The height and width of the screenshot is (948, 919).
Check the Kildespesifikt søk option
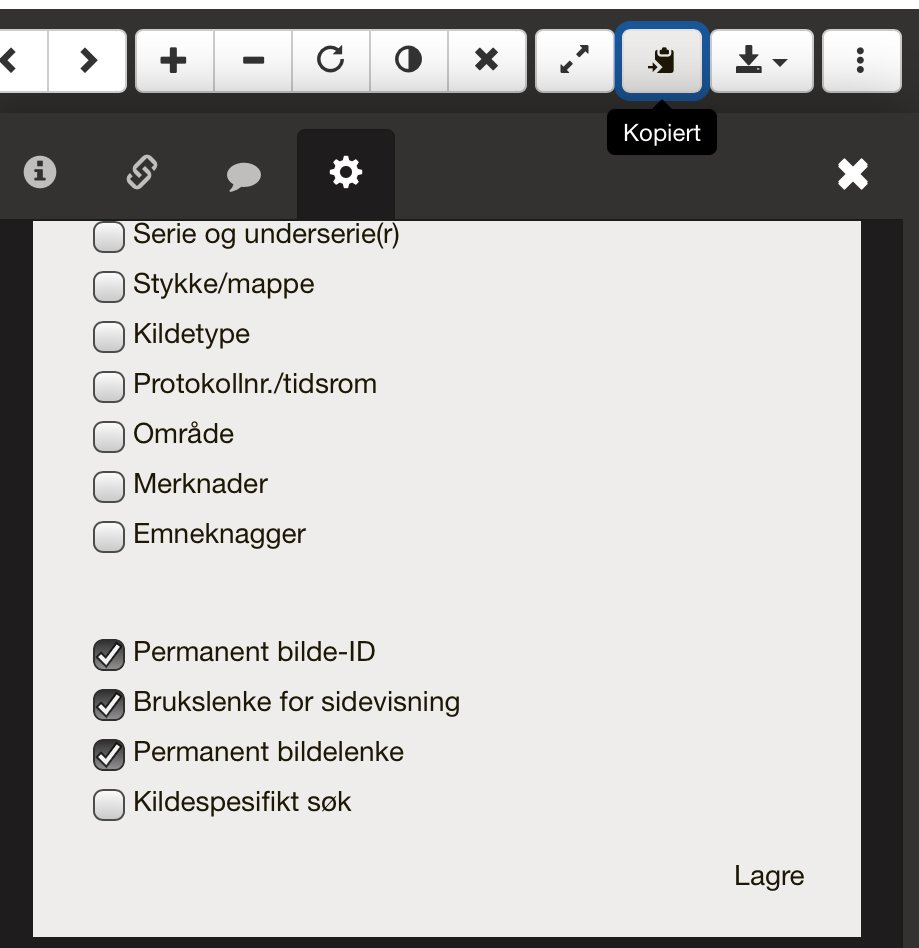(108, 805)
